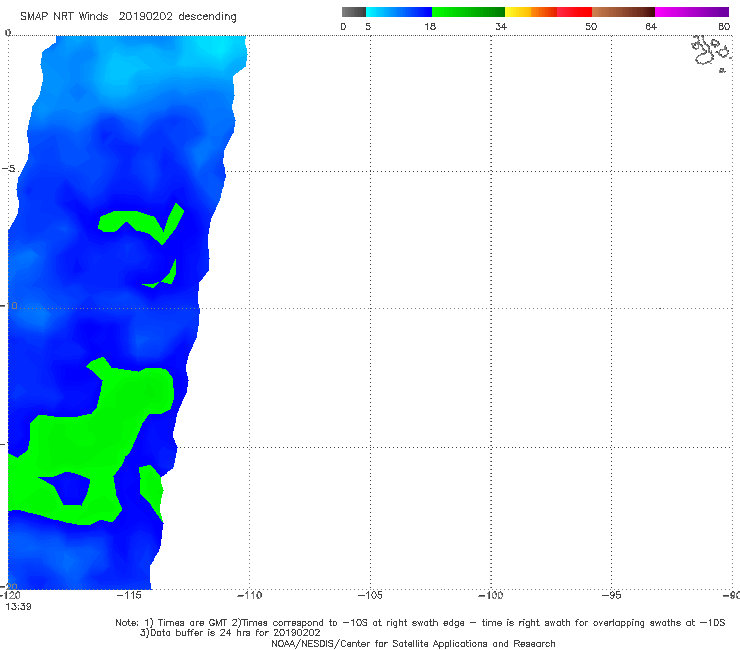Click the color bar label "34"
The image size is (740, 650).
tap(501, 26)
